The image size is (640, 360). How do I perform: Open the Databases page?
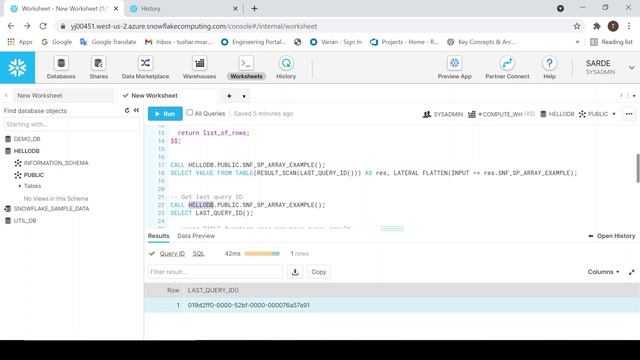point(61,68)
